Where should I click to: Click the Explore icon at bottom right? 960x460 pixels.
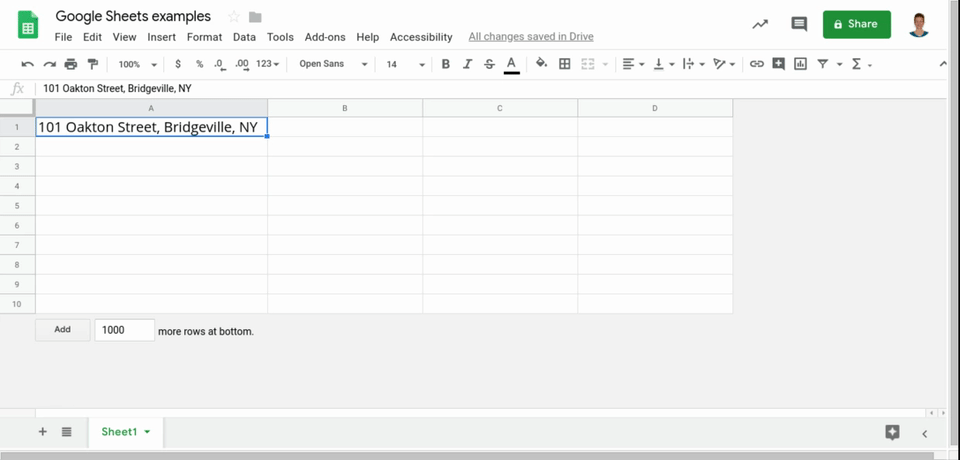coord(892,432)
